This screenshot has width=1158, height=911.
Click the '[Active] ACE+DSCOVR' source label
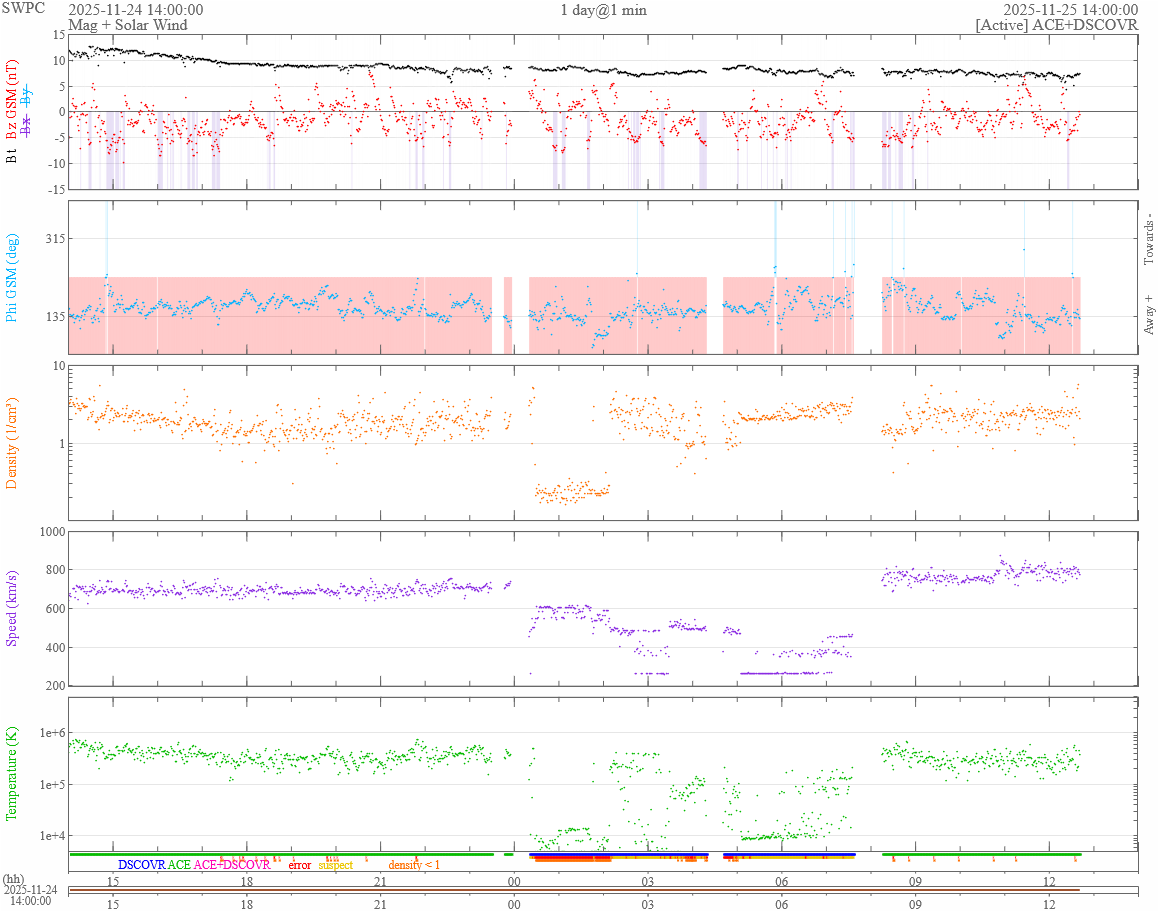(1056, 25)
